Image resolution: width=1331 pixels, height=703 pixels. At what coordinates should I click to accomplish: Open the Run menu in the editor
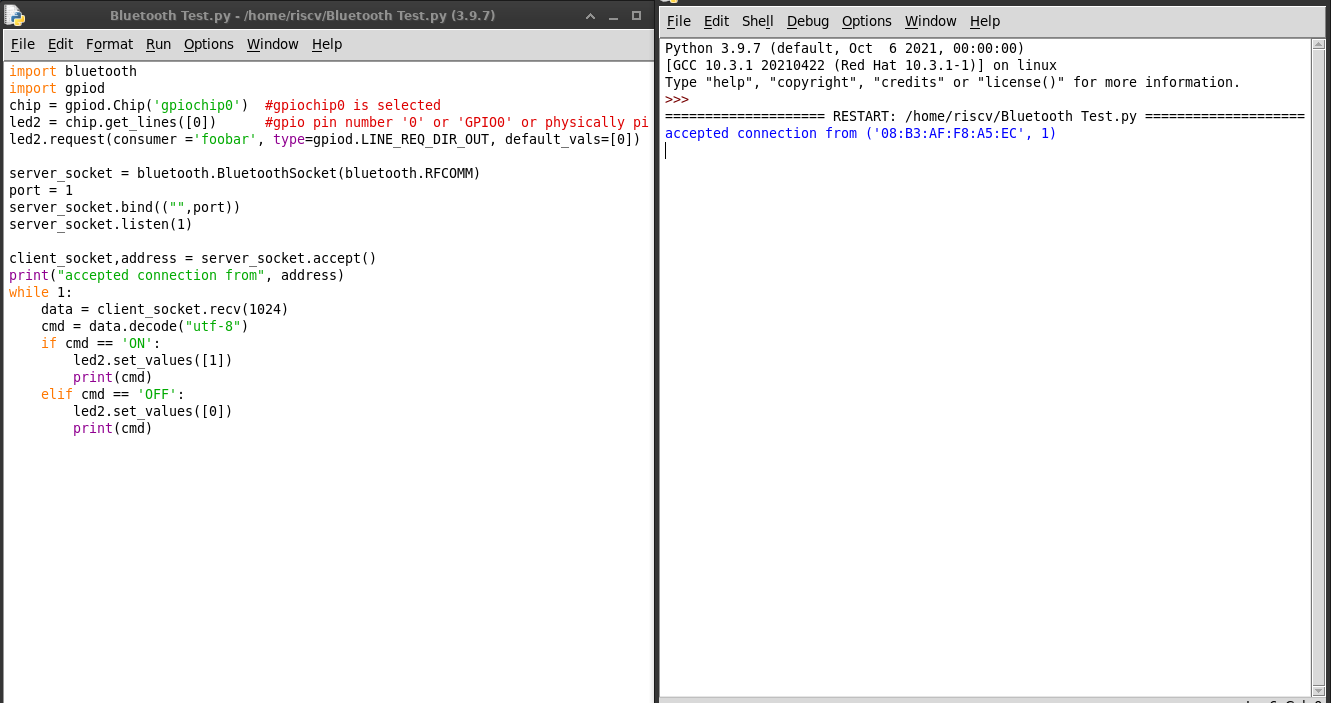coord(158,44)
